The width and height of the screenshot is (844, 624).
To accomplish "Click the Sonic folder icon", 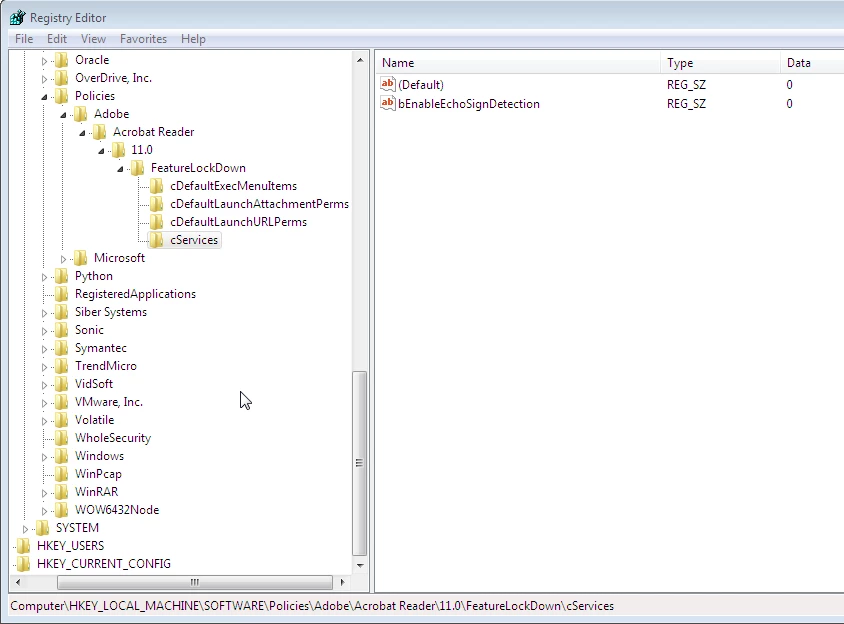I will click(x=62, y=330).
